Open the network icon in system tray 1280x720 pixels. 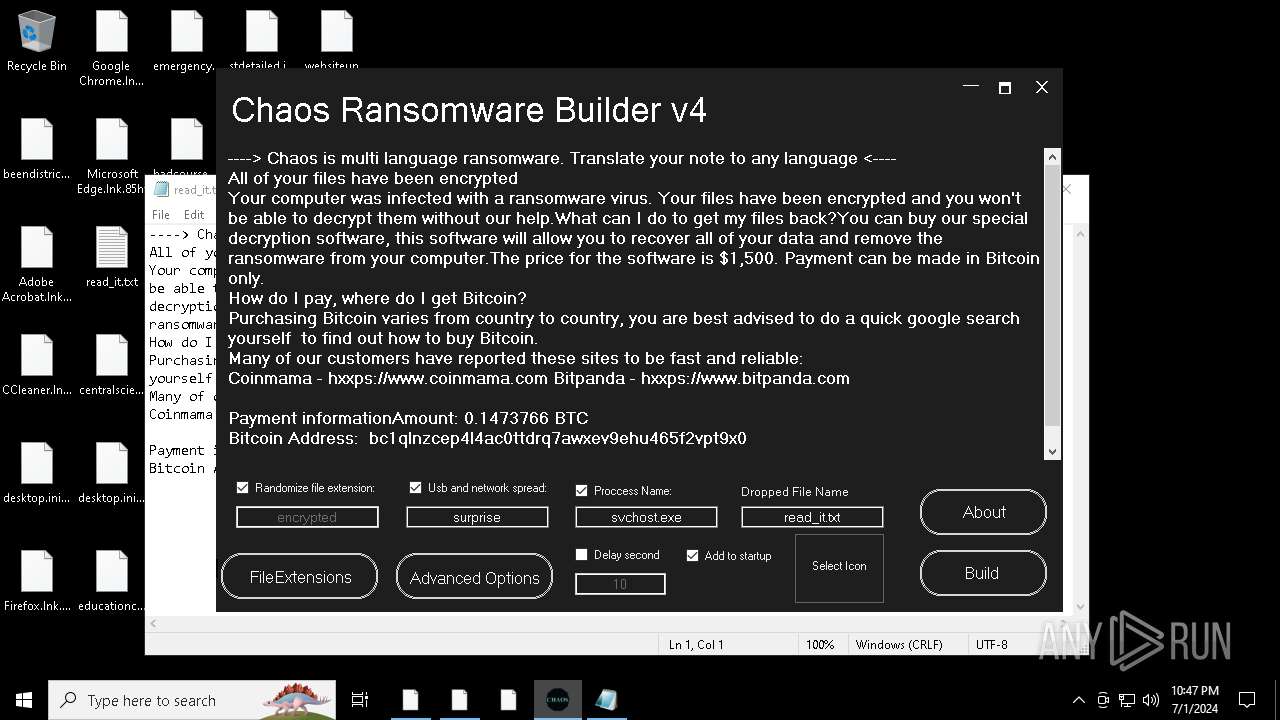(1127, 700)
